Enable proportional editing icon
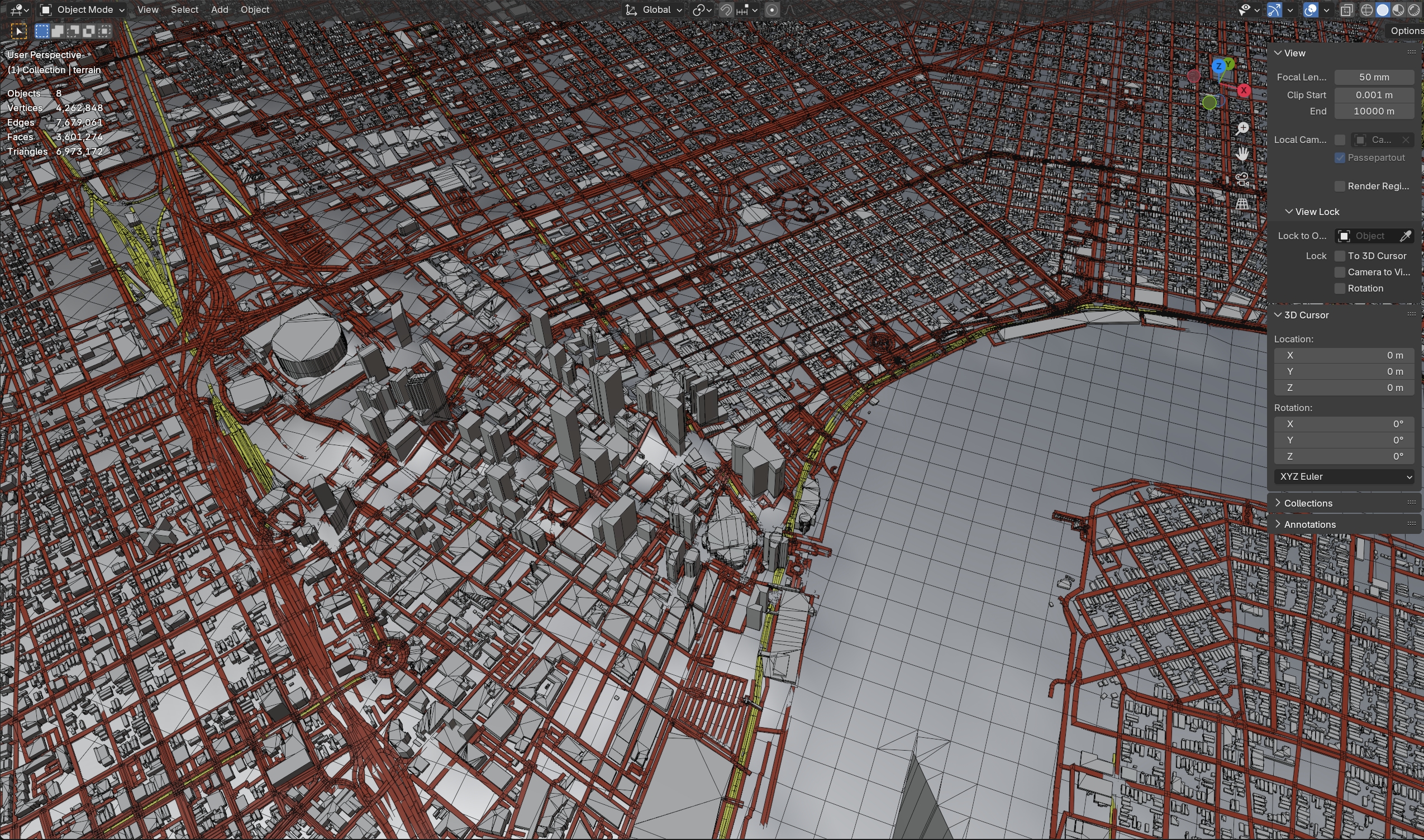 click(x=771, y=10)
